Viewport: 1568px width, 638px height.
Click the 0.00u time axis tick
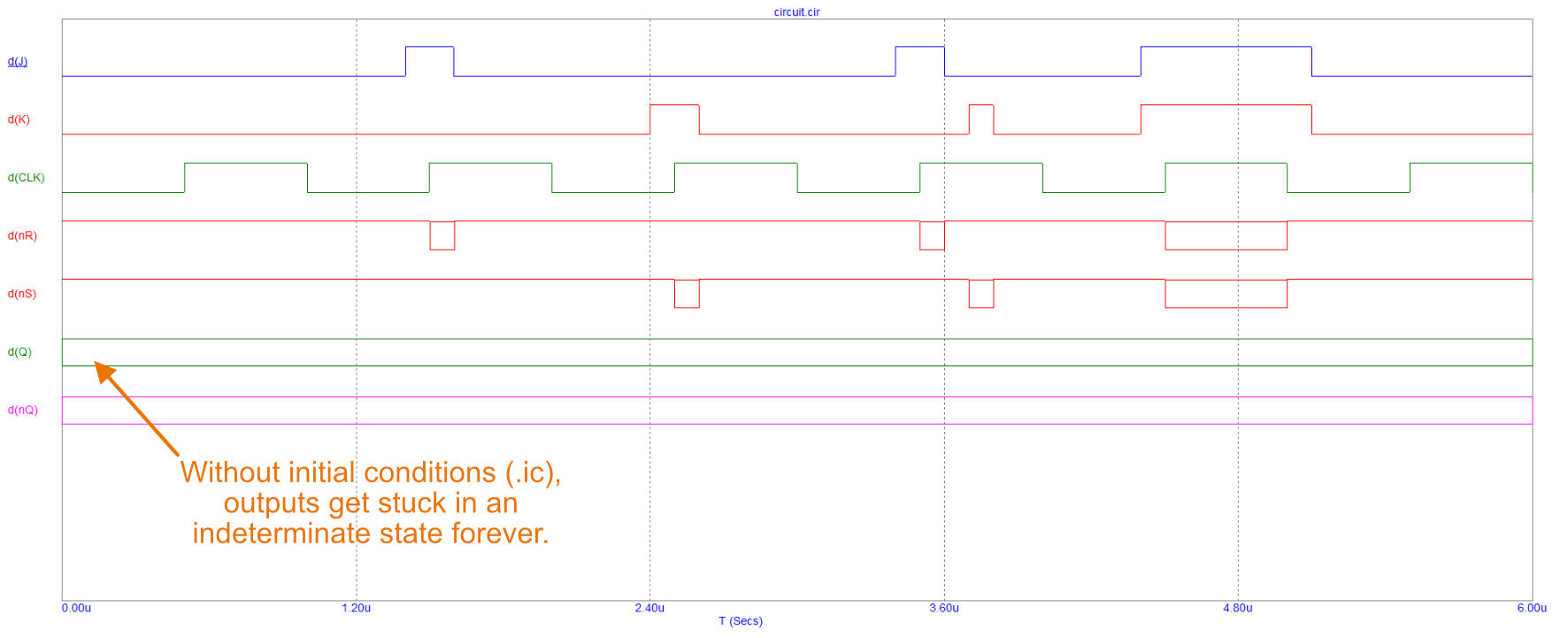coord(76,608)
